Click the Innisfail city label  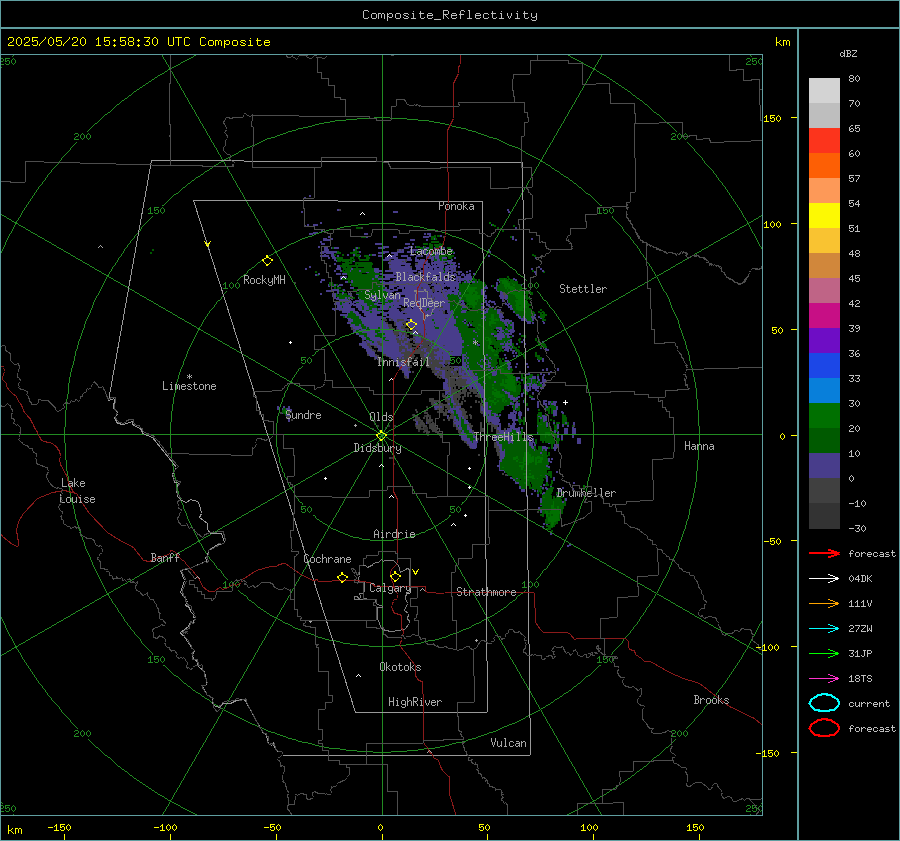click(x=403, y=362)
